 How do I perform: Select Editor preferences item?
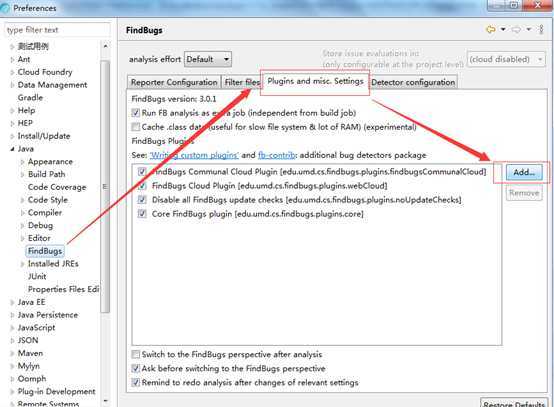coord(39,238)
